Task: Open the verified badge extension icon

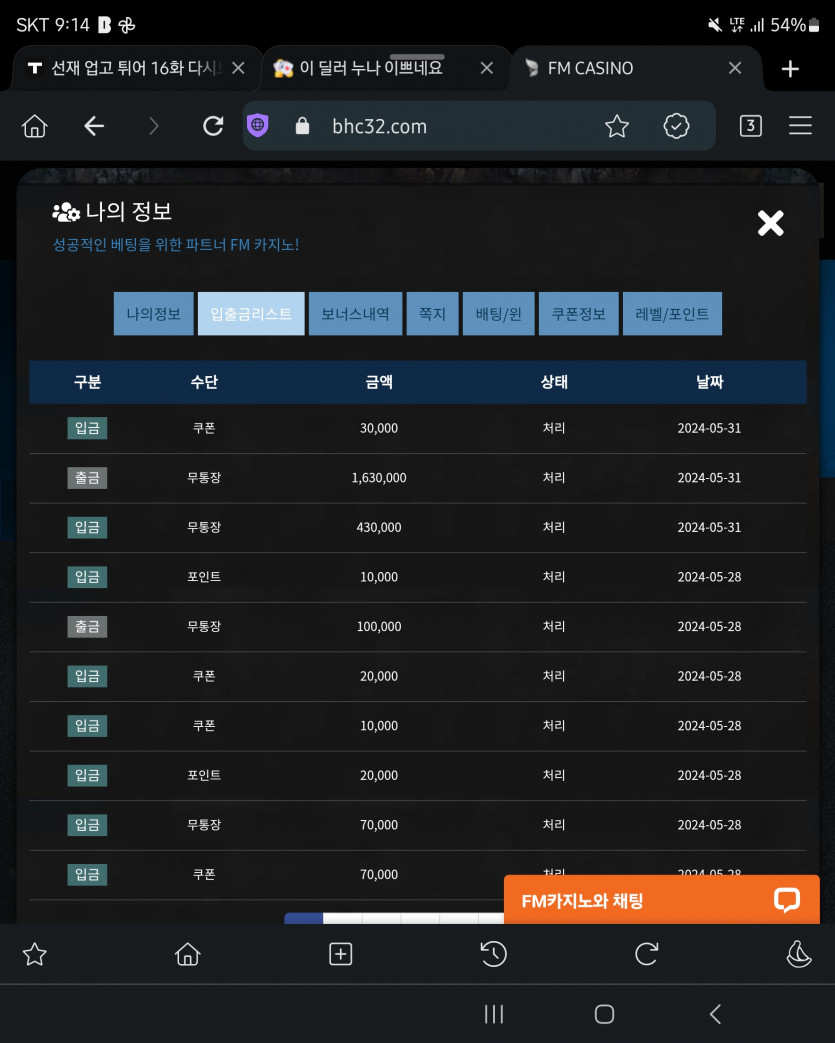Action: click(x=676, y=126)
